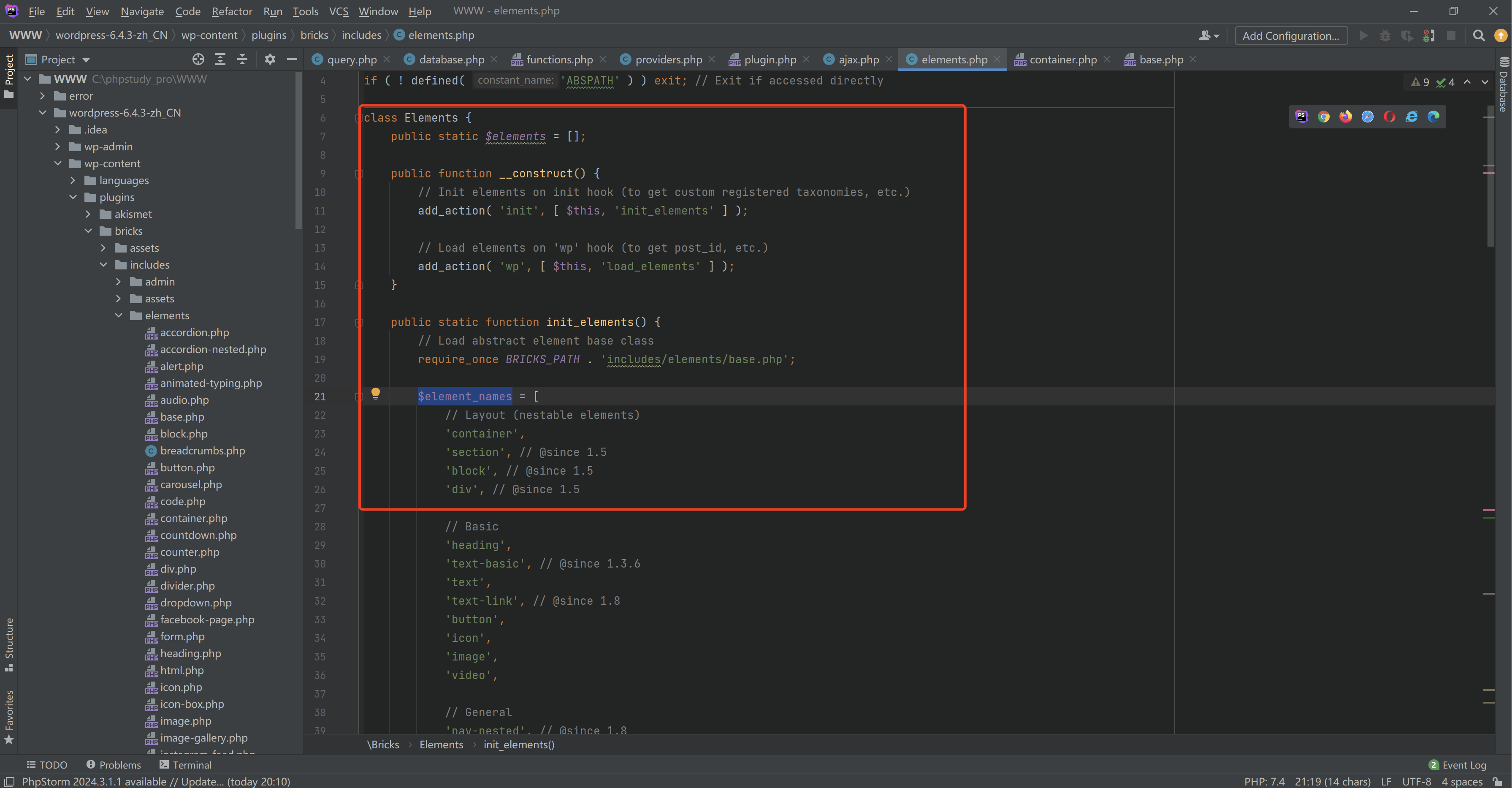Screen dimensions: 1512x788
Task: Click Add Configuration button
Action: 1291,36
